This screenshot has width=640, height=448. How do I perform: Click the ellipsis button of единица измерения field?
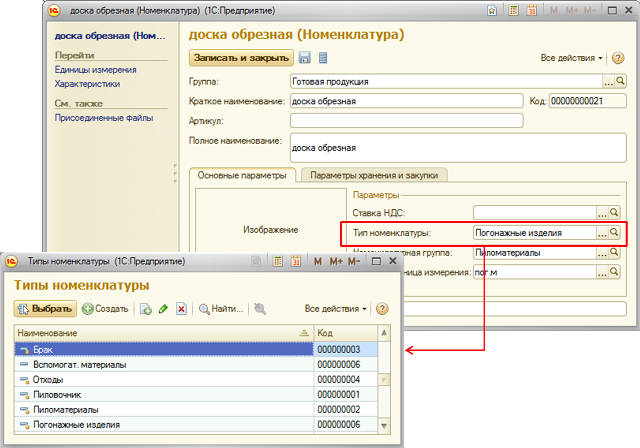602,272
